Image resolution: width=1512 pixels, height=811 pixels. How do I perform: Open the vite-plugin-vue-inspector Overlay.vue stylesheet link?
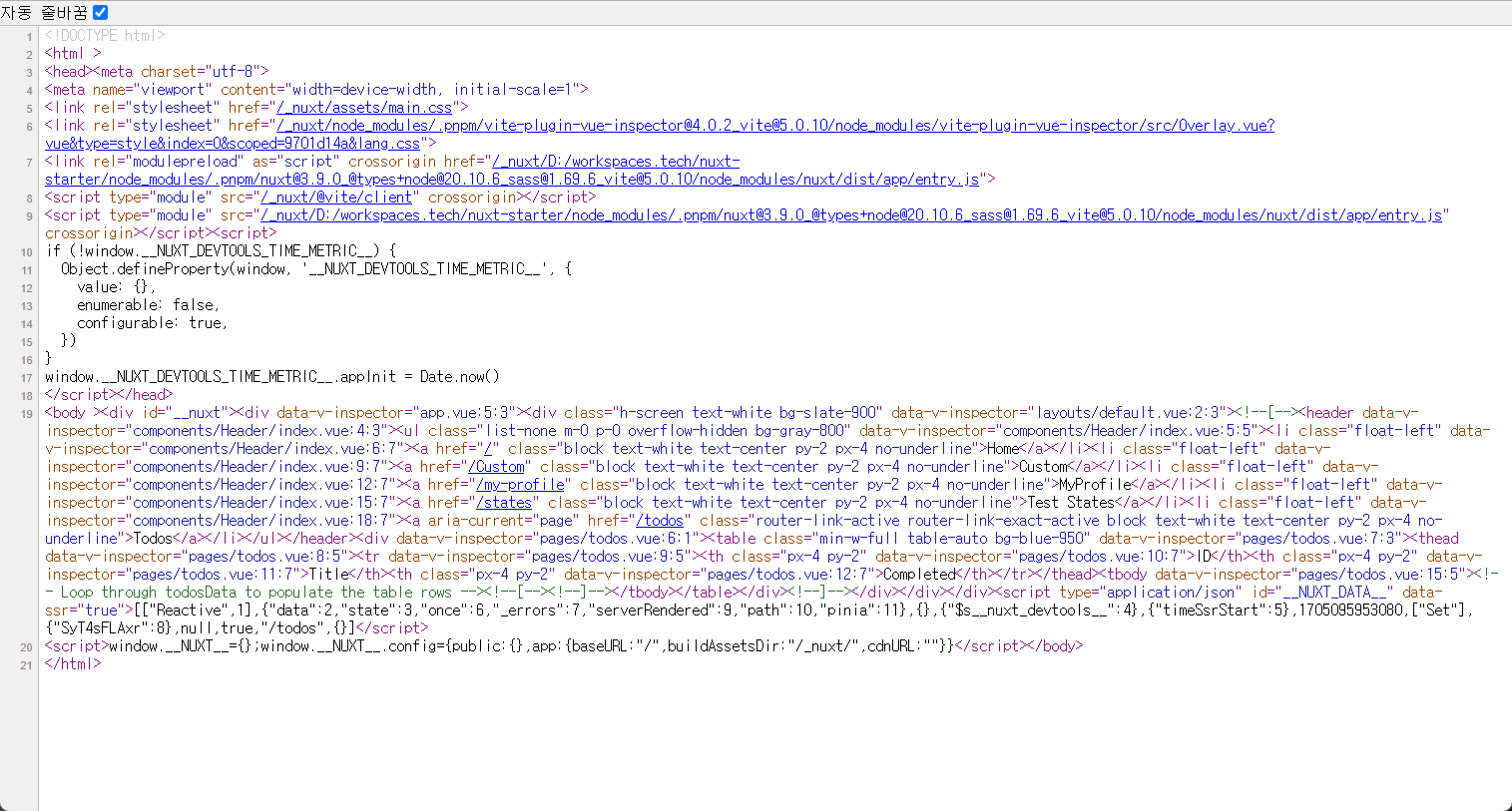tap(660, 134)
